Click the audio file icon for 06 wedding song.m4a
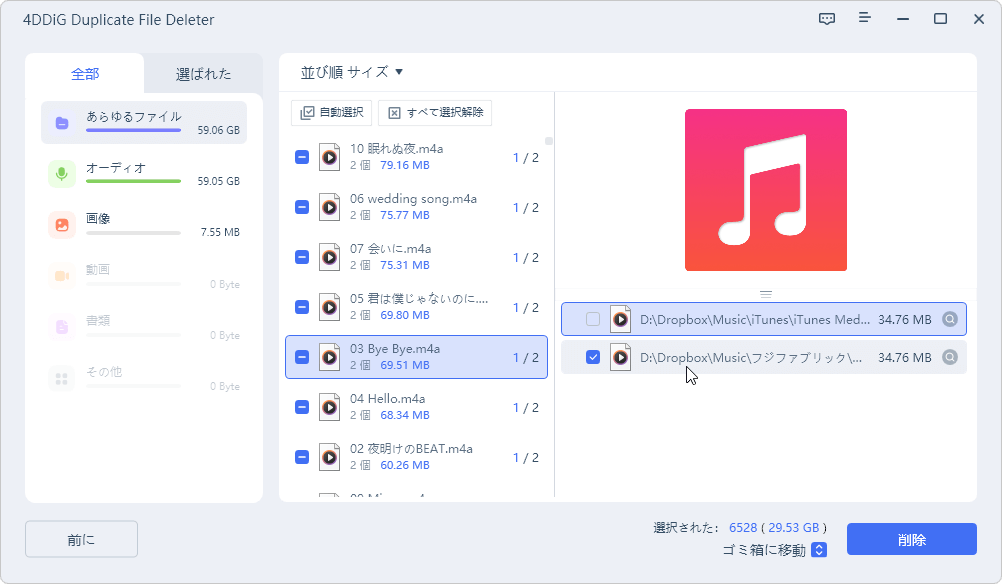Image resolution: width=1002 pixels, height=584 pixels. coord(330,207)
